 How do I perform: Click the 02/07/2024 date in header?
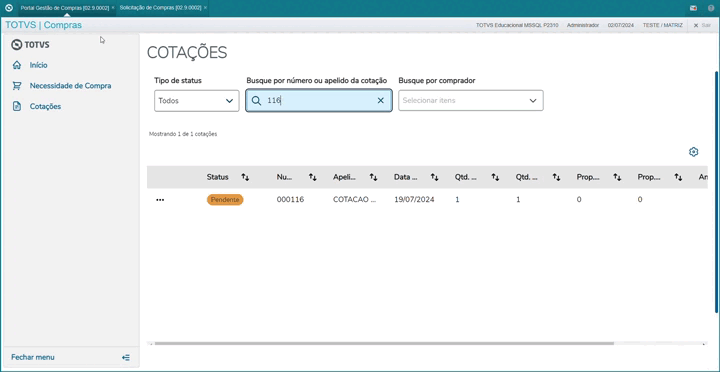pos(621,25)
